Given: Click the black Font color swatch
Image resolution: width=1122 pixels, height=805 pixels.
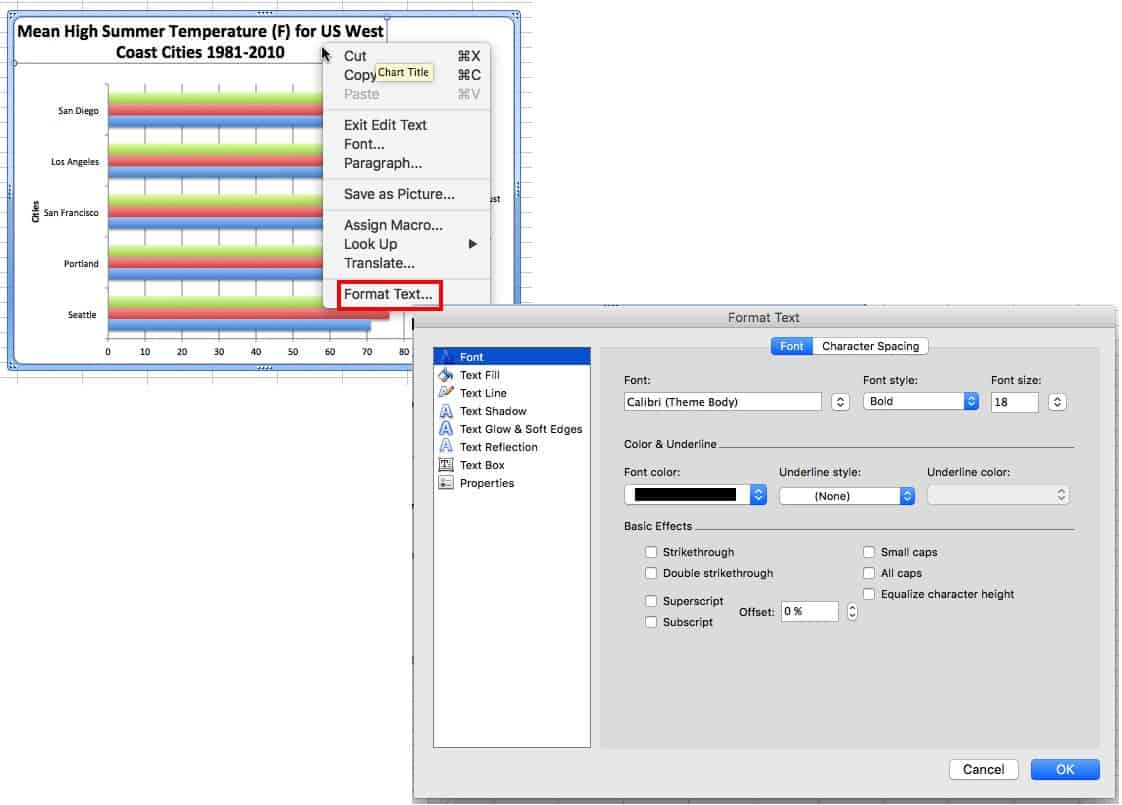Looking at the screenshot, I should click(686, 494).
